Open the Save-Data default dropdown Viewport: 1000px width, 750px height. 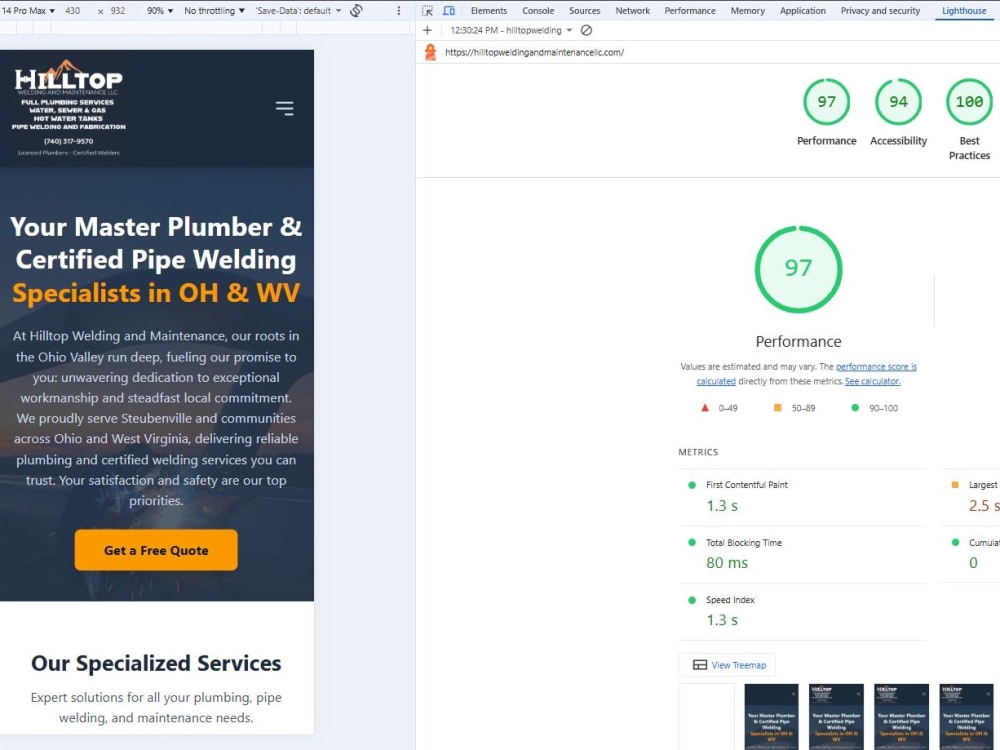[x=298, y=11]
